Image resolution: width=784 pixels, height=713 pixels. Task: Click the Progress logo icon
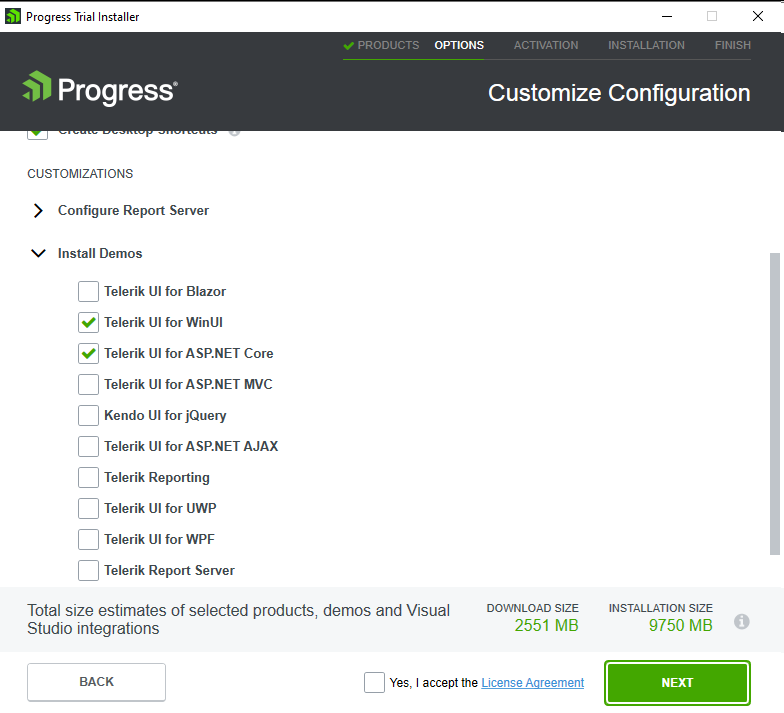[x=37, y=88]
